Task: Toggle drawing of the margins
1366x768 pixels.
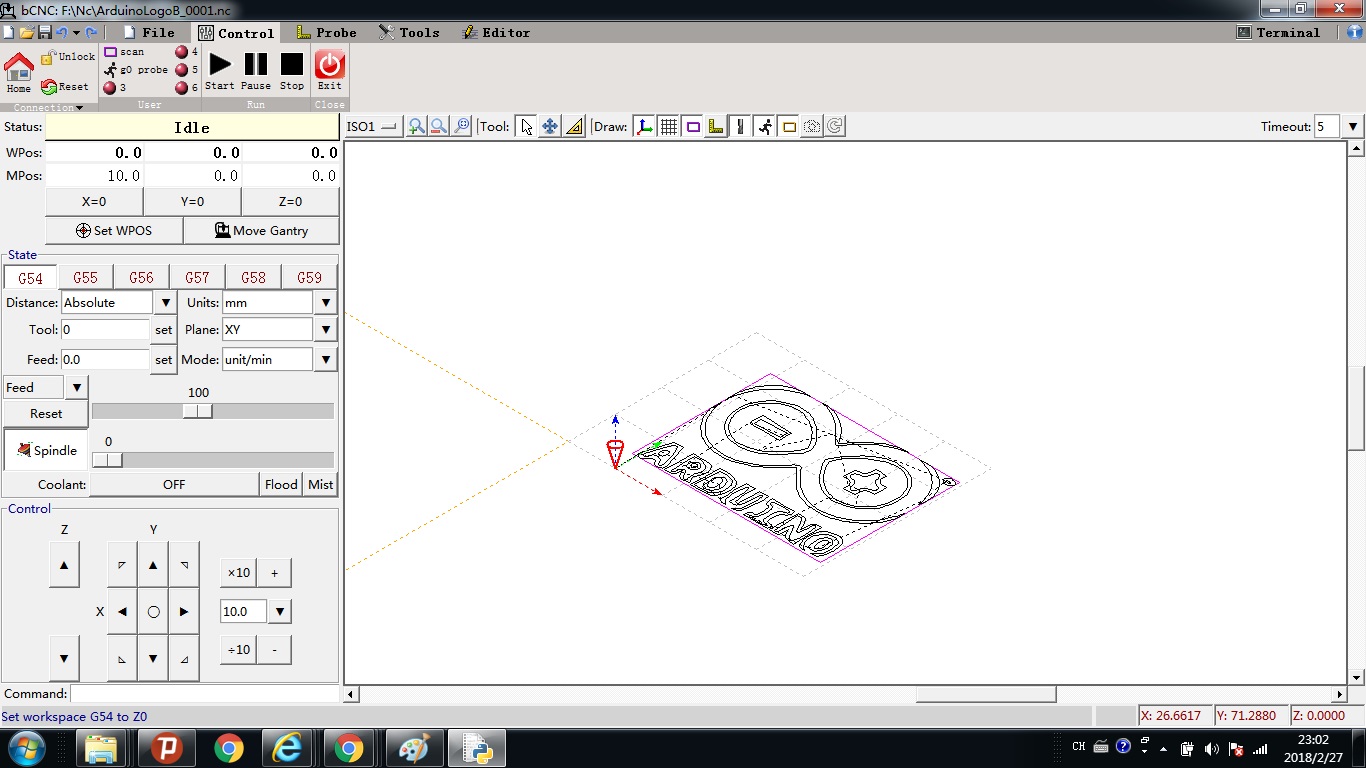Action: click(x=693, y=126)
